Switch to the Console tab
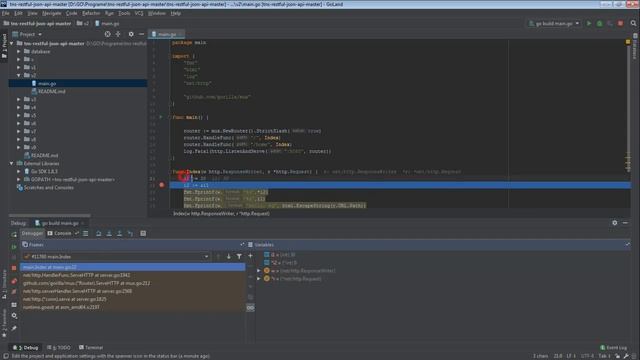Image resolution: width=640 pixels, height=360 pixels. coord(60,233)
